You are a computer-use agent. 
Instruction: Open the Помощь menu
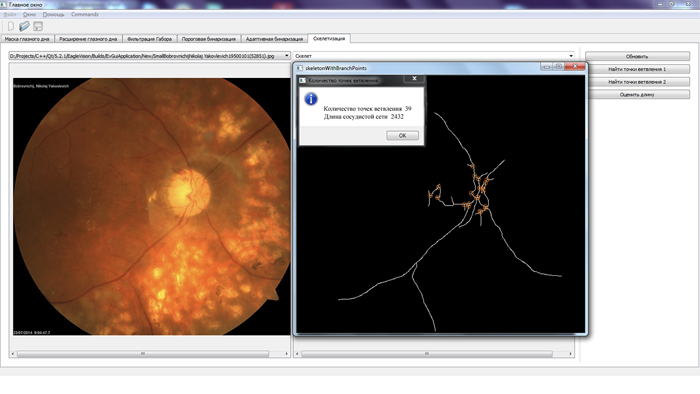pyautogui.click(x=53, y=14)
